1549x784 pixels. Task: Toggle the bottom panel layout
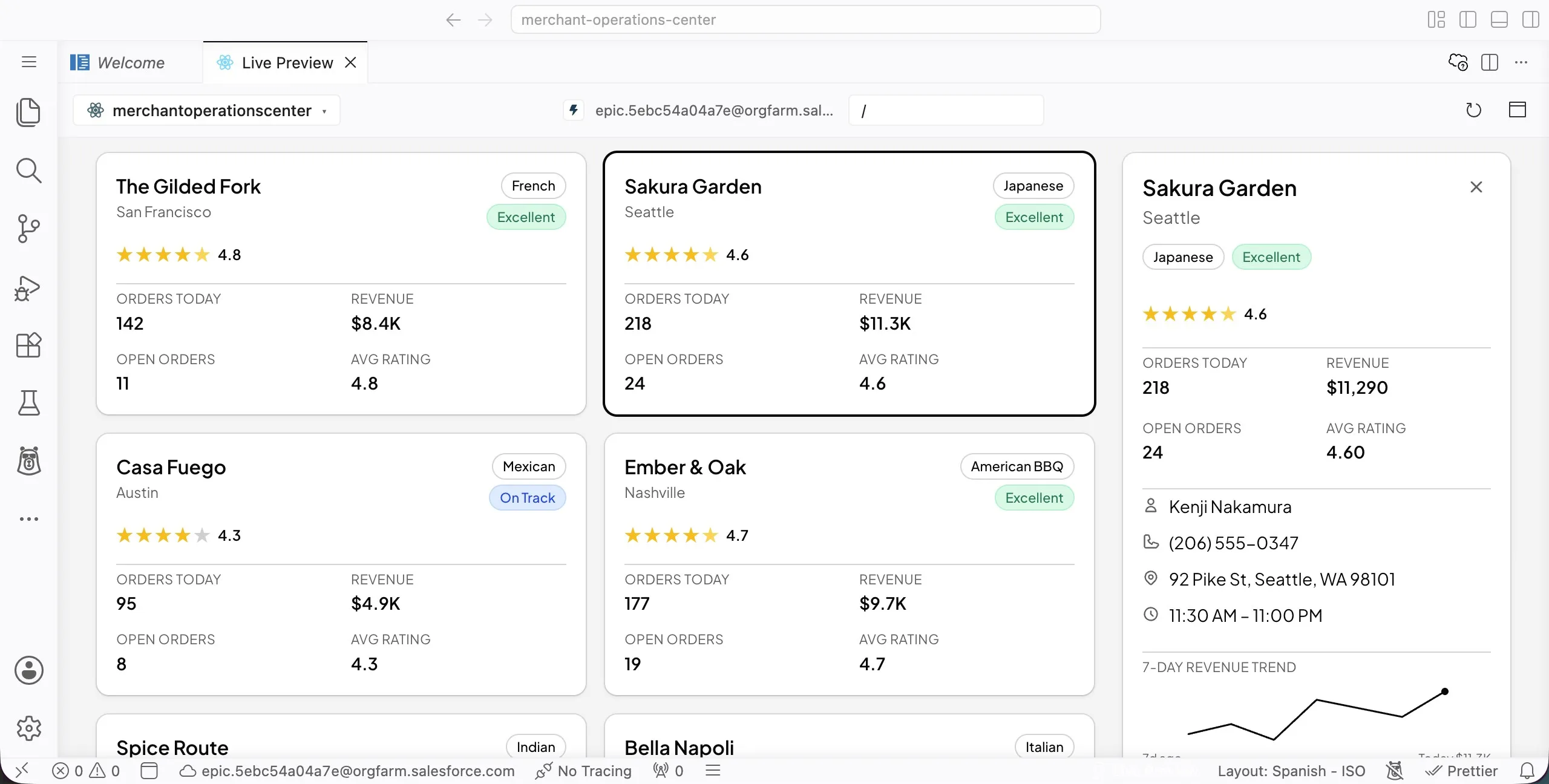pyautogui.click(x=1499, y=19)
